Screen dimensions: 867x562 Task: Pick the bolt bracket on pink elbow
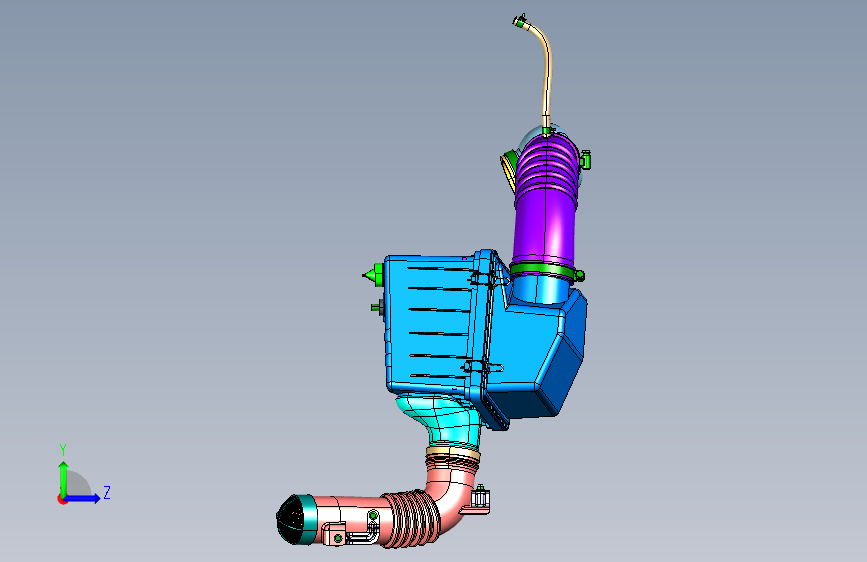477,500
